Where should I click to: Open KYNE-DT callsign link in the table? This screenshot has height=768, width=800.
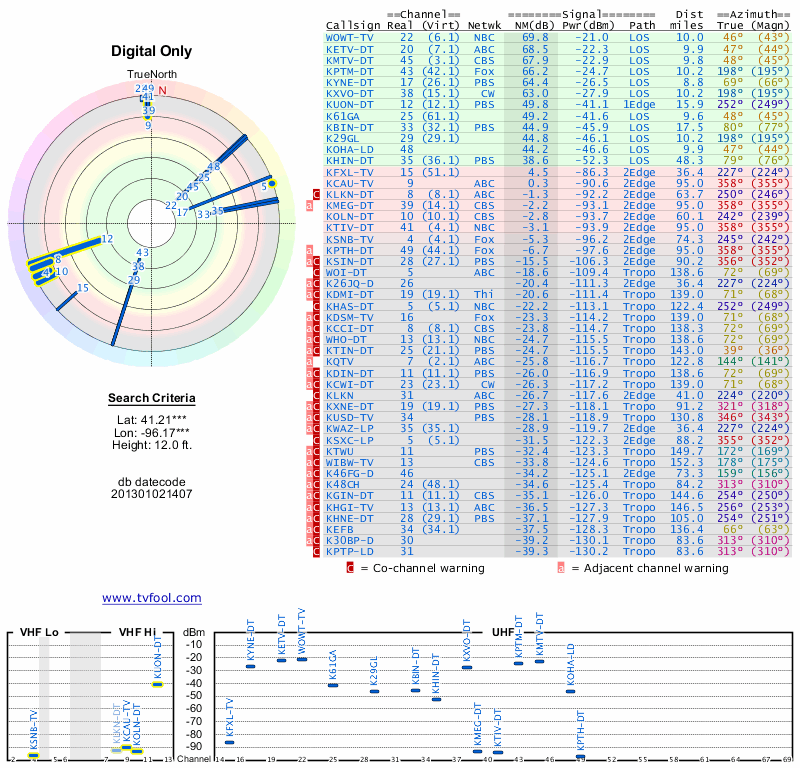(349, 83)
